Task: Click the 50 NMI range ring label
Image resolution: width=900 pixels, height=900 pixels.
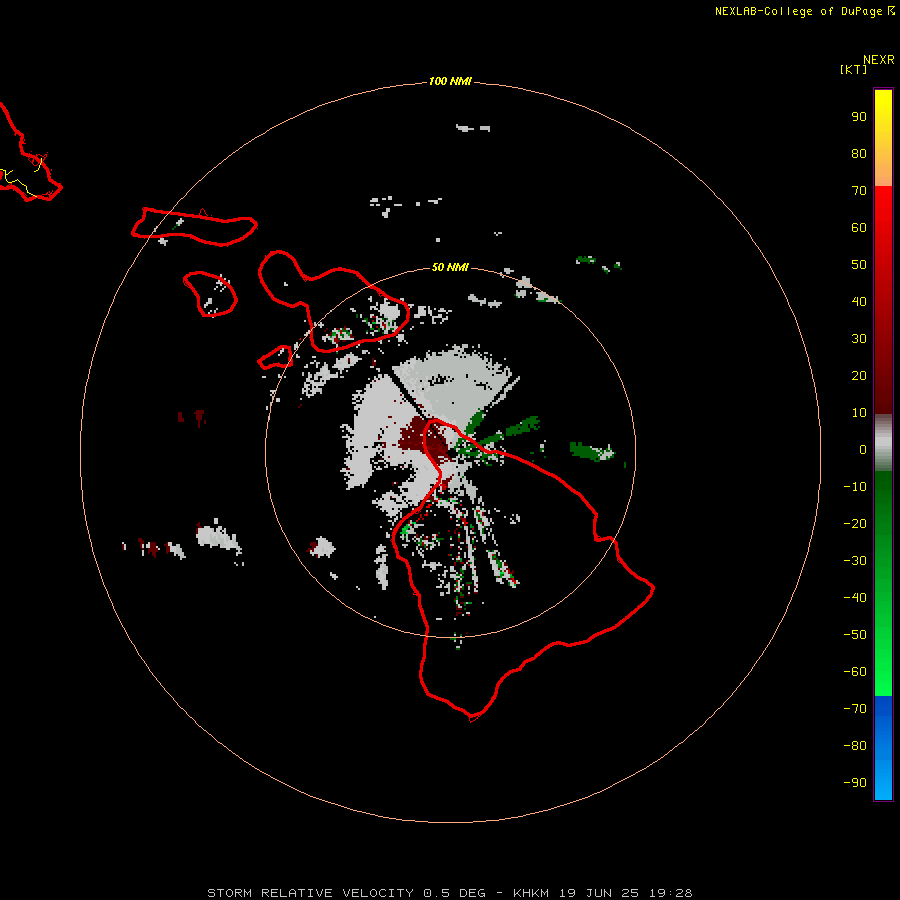Action: point(450,267)
